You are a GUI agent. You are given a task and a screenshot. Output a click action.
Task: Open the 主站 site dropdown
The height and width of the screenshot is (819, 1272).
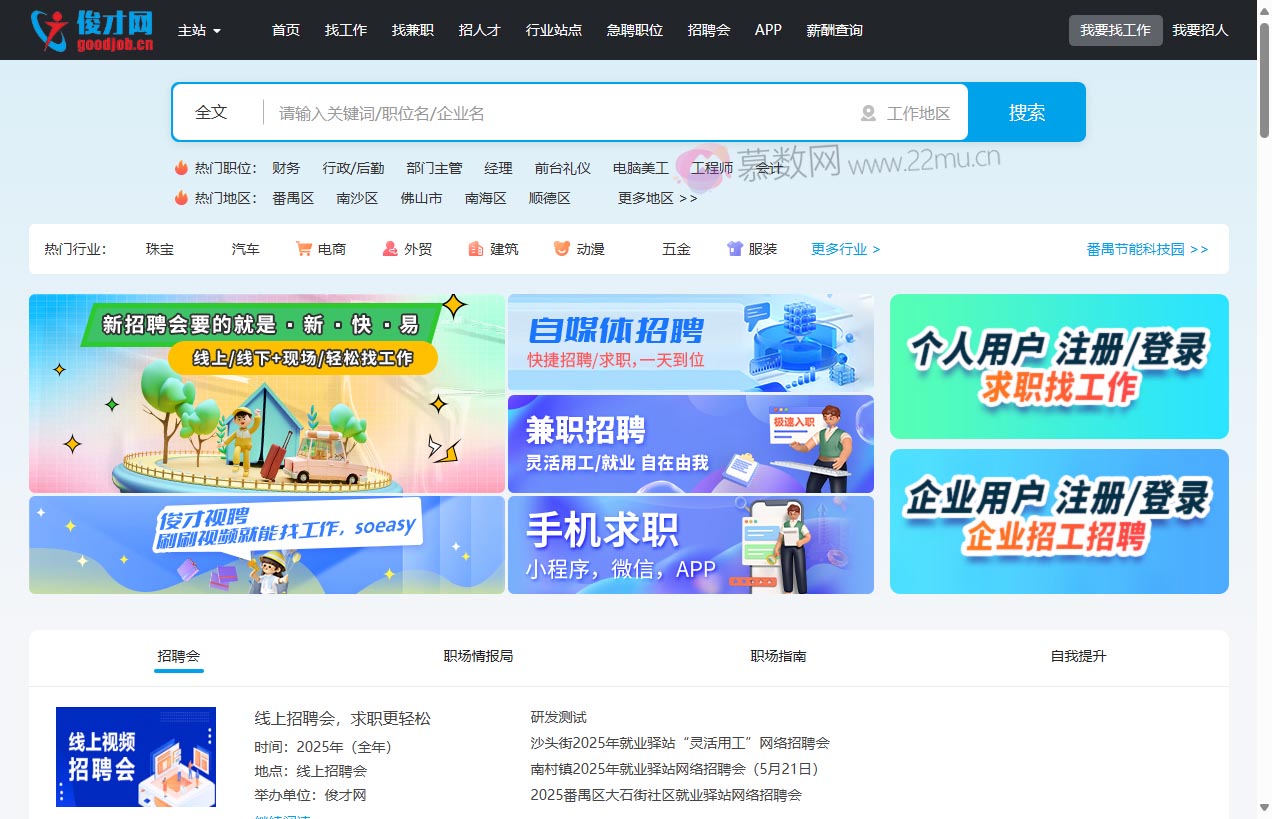[198, 30]
